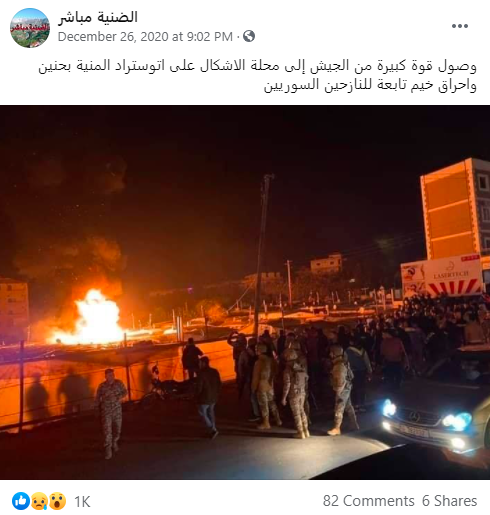
Task: Open the الضنية مباشر page name link
Action: point(98,17)
